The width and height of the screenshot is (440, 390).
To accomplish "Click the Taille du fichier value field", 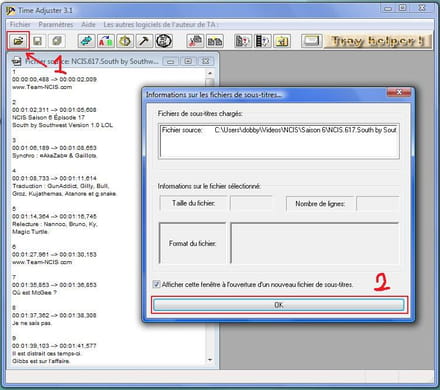I will [x=251, y=203].
